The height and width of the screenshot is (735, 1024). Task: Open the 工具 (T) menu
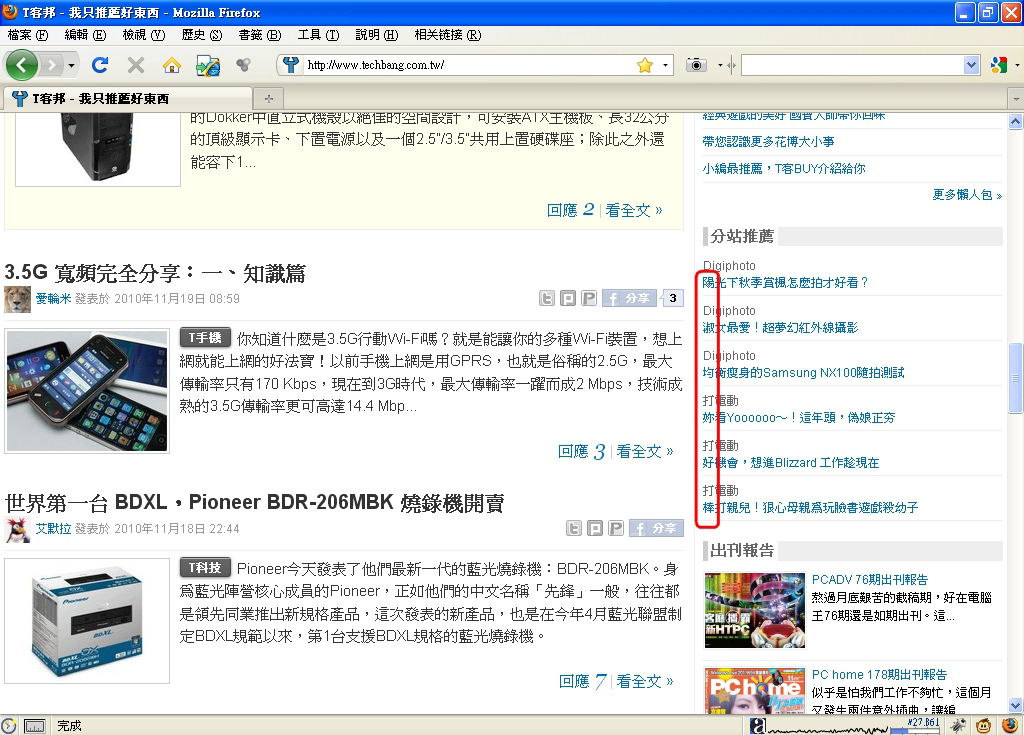coord(318,35)
